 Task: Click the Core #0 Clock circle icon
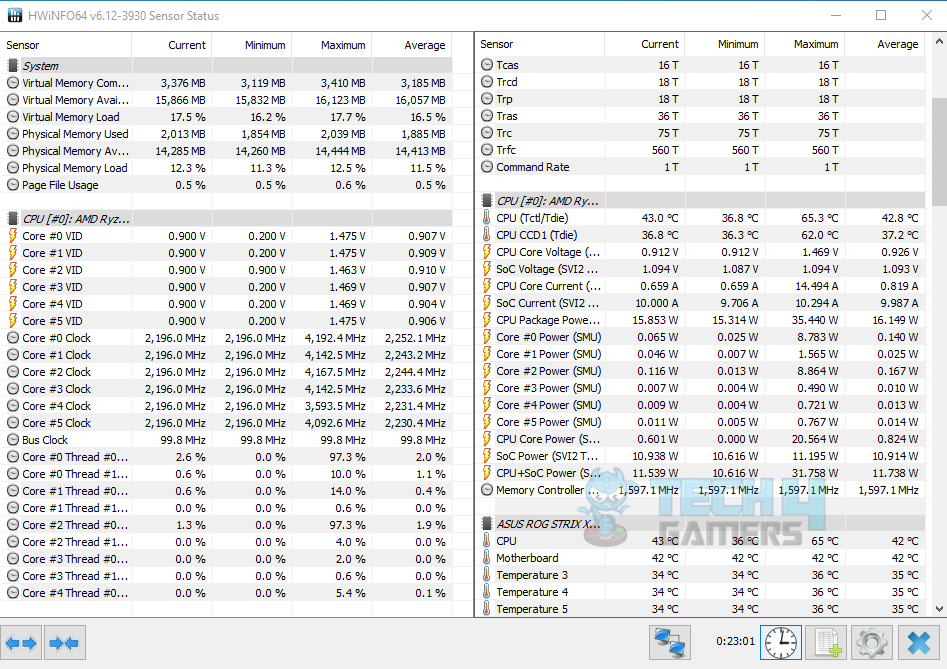pos(13,338)
